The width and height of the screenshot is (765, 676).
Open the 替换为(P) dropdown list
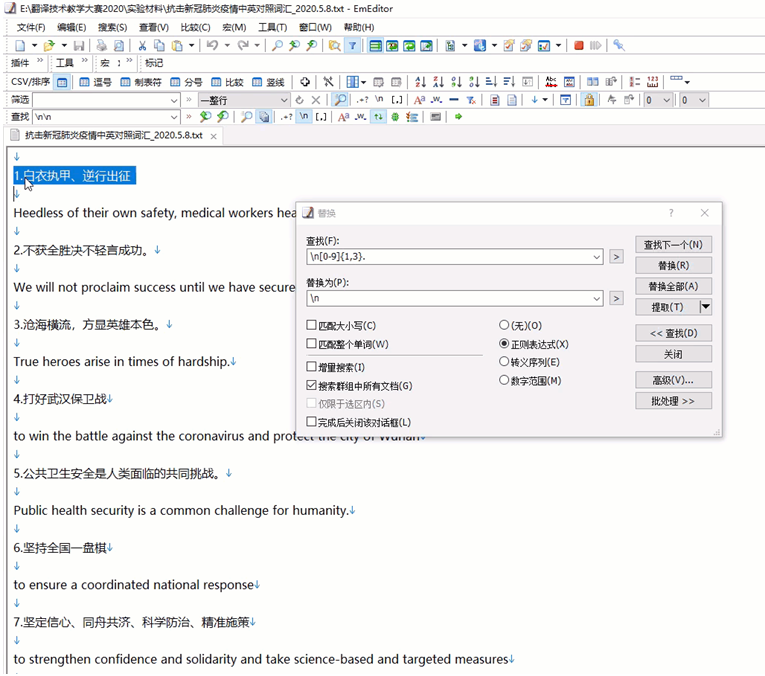[597, 299]
